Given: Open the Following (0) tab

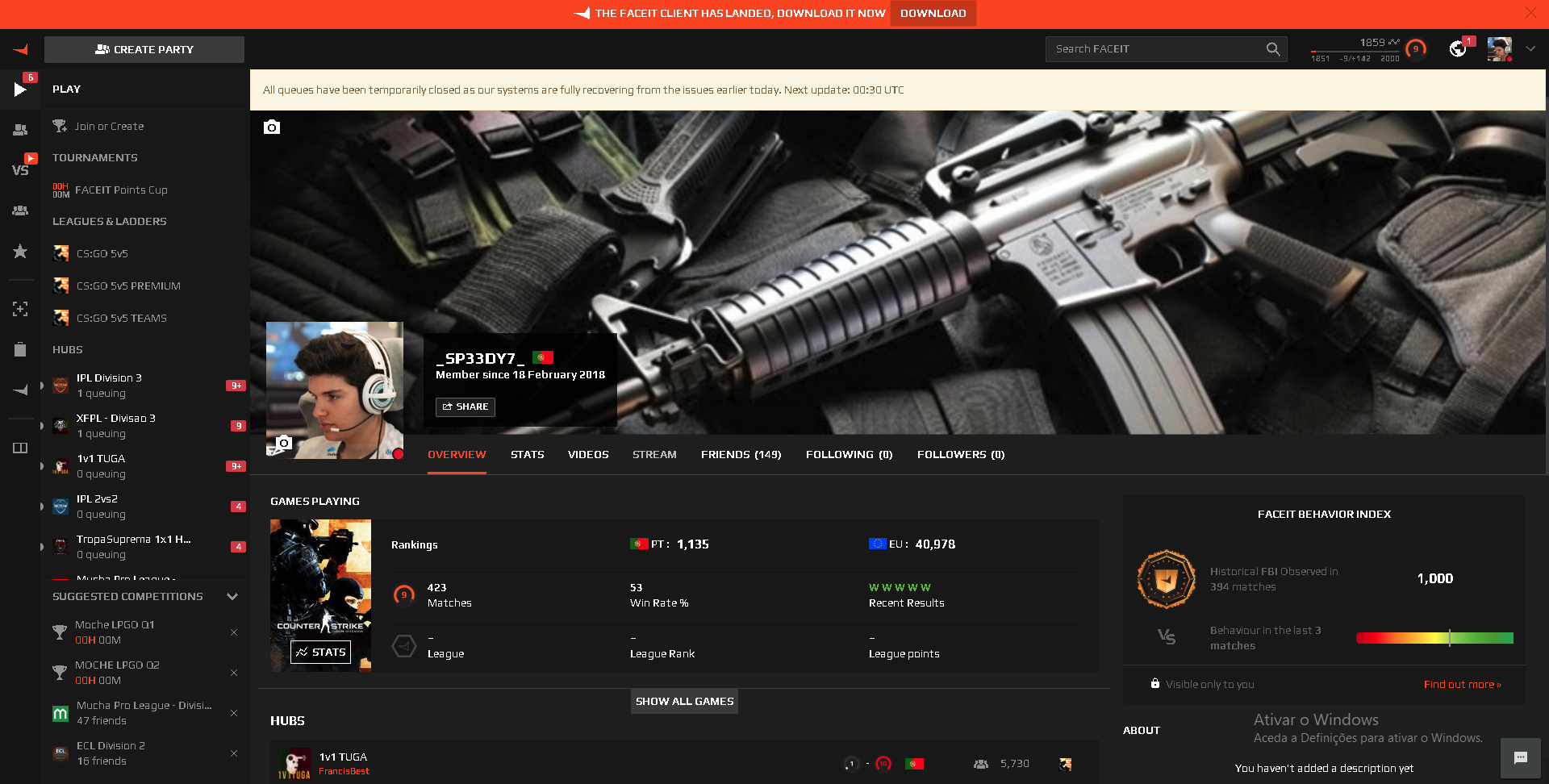Looking at the screenshot, I should (x=849, y=455).
